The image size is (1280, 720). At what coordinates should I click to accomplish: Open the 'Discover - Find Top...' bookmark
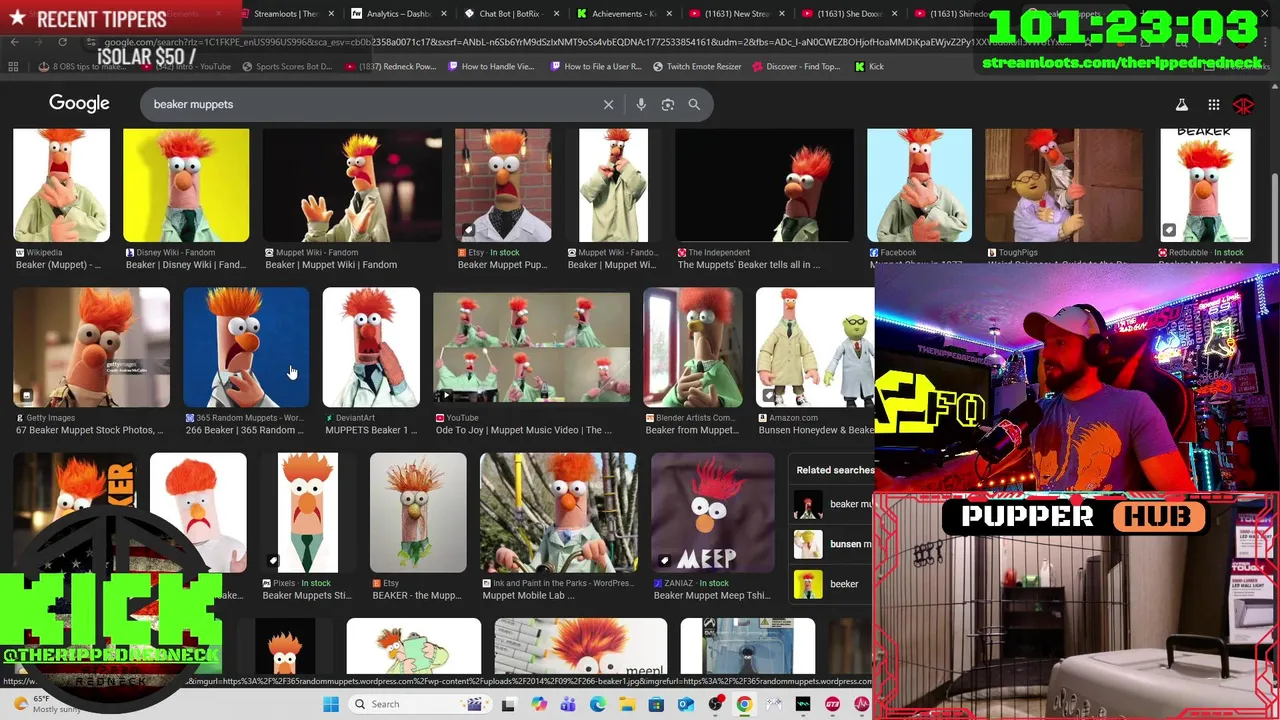pyautogui.click(x=796, y=66)
